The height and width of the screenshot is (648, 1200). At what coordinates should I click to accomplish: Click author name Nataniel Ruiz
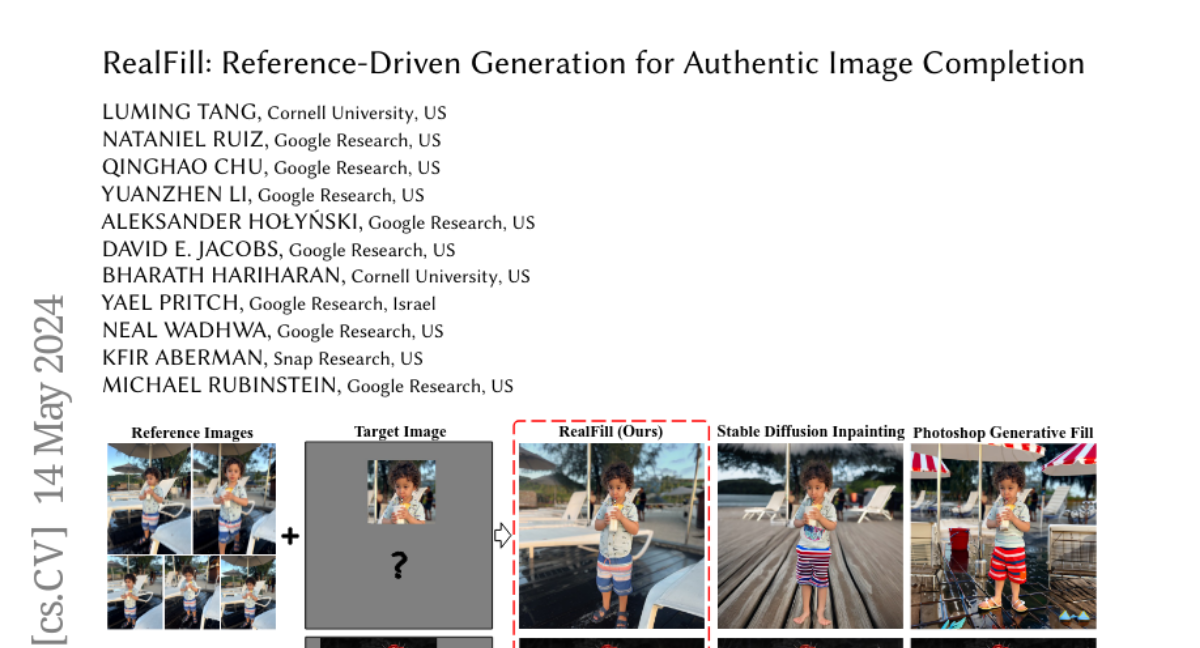(x=185, y=140)
